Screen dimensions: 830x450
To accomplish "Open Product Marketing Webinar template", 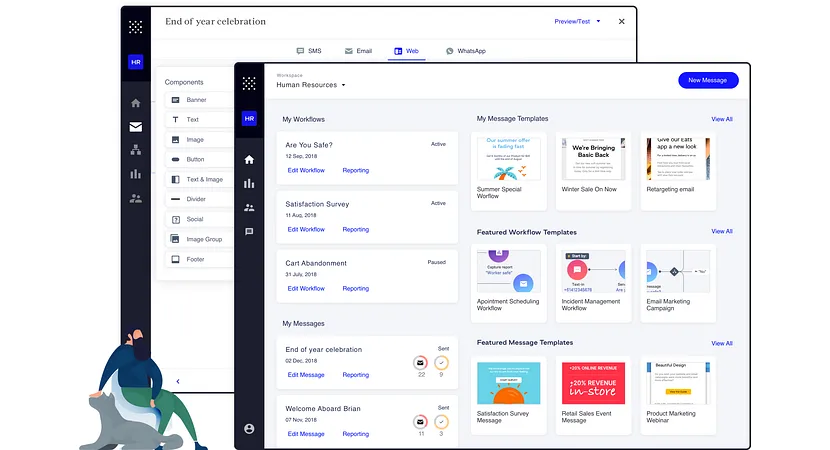I will click(x=678, y=395).
